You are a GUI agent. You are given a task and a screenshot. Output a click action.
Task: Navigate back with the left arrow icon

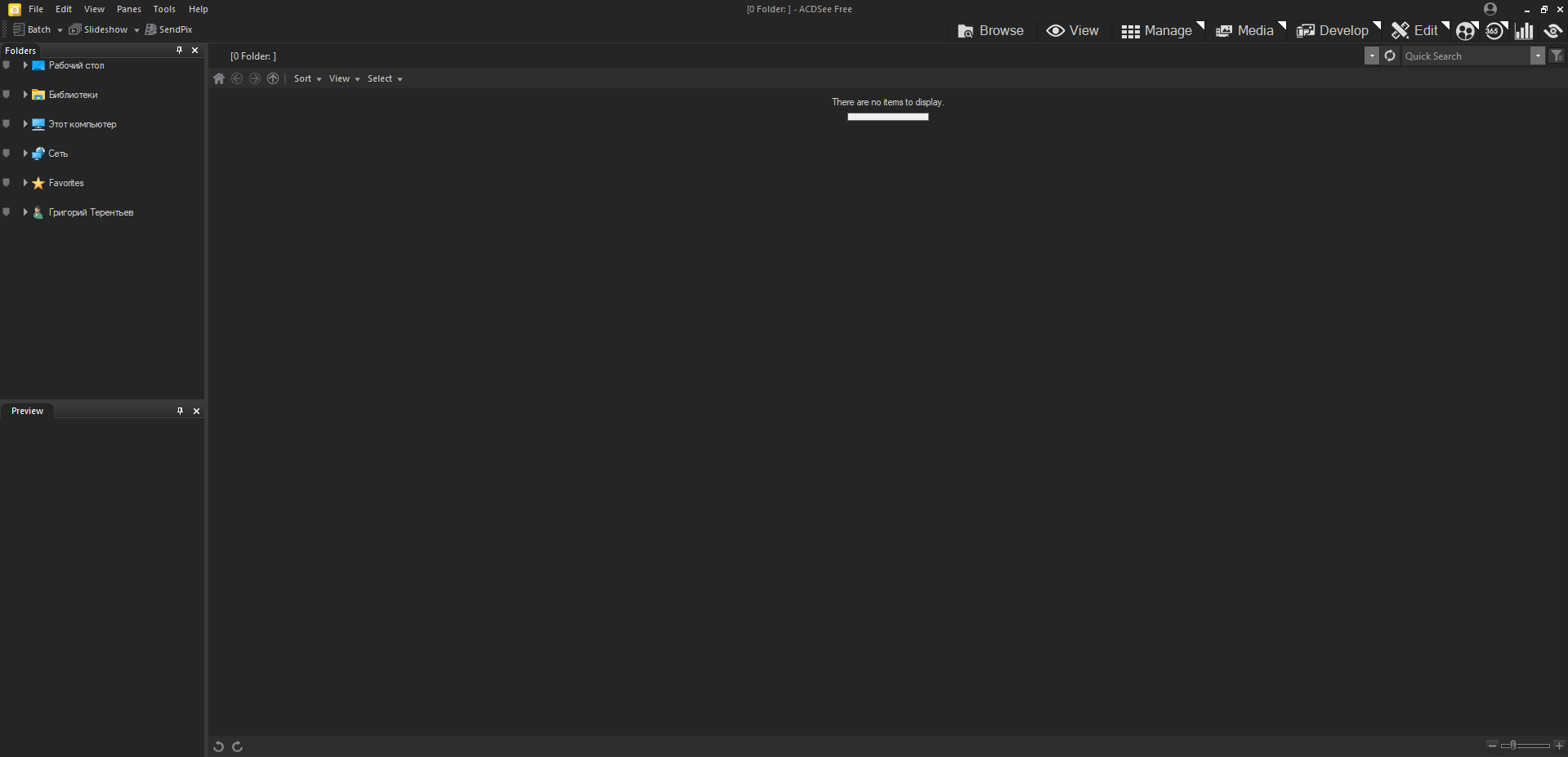tap(237, 78)
